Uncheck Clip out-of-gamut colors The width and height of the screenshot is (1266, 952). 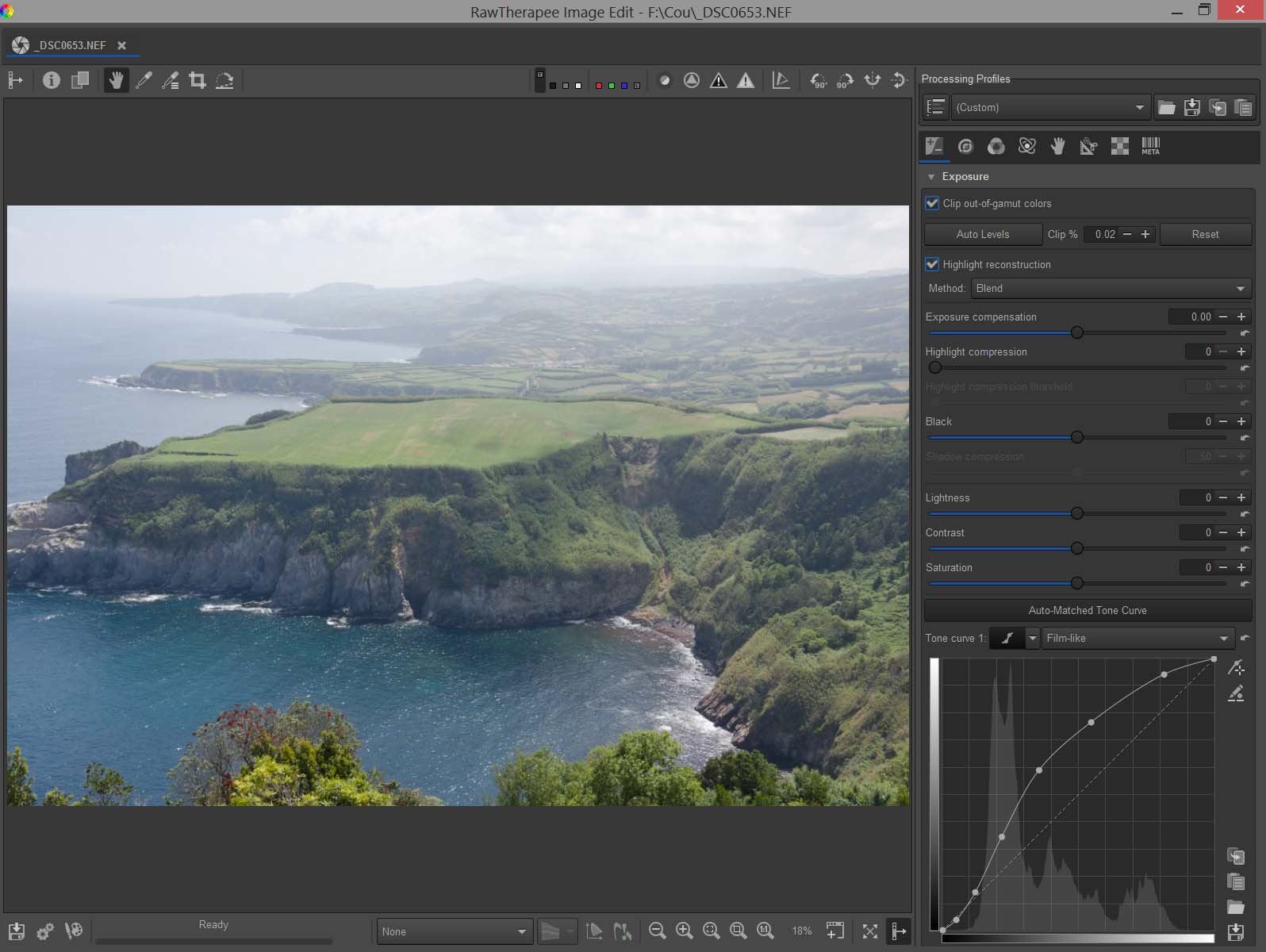tap(933, 203)
